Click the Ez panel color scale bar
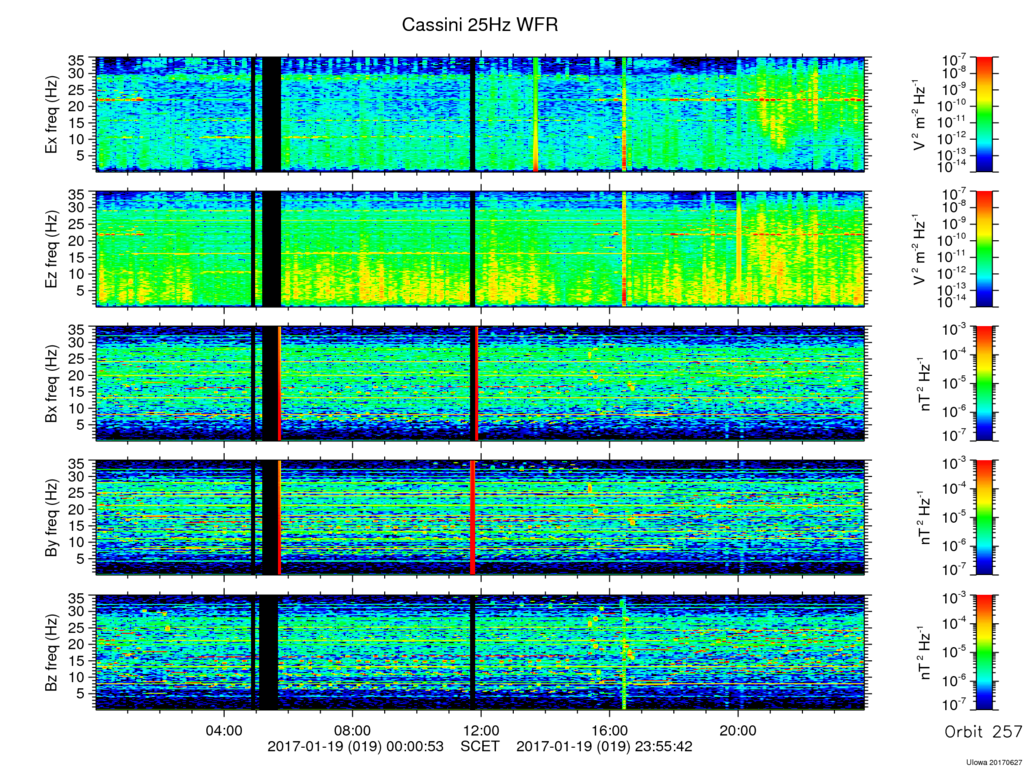 [x=984, y=249]
